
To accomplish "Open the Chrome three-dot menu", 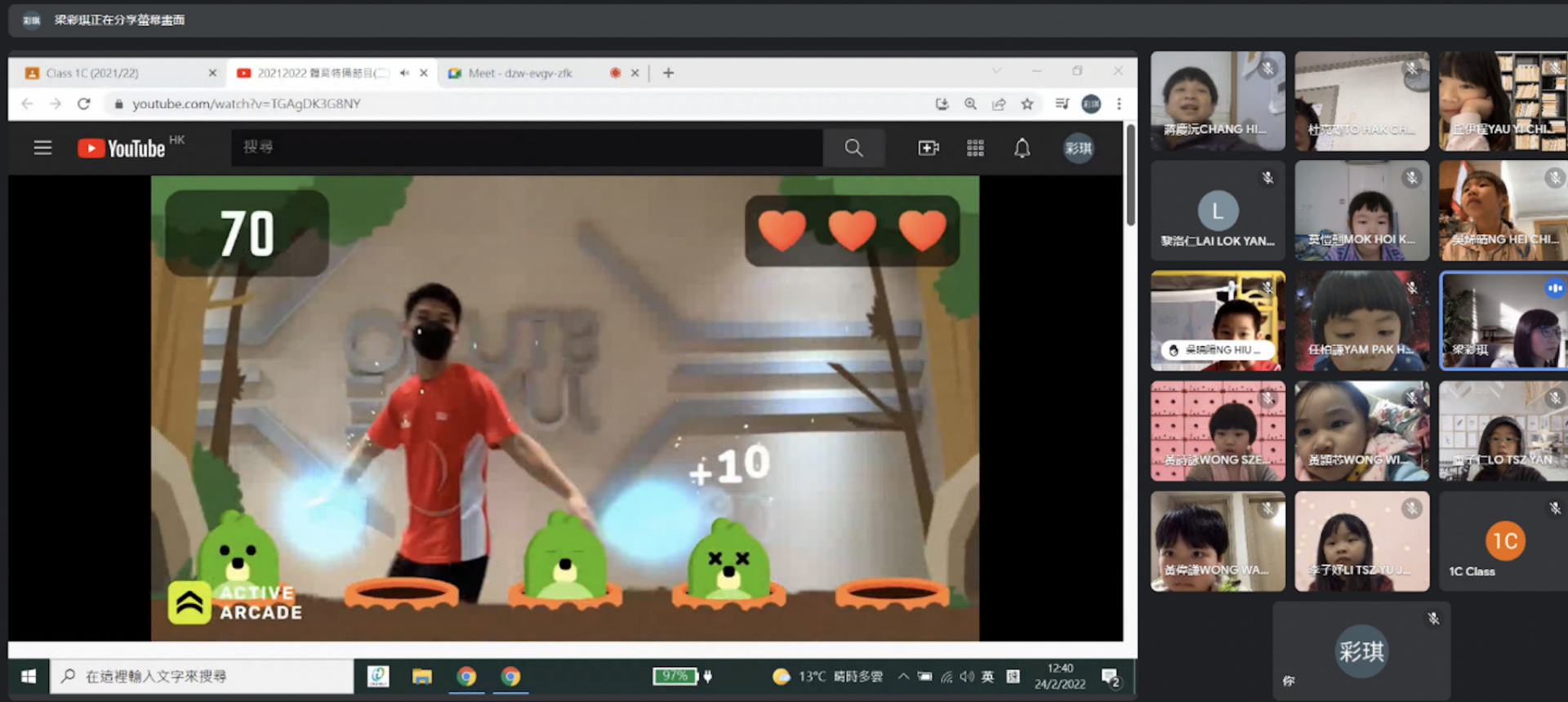I will (x=1119, y=104).
